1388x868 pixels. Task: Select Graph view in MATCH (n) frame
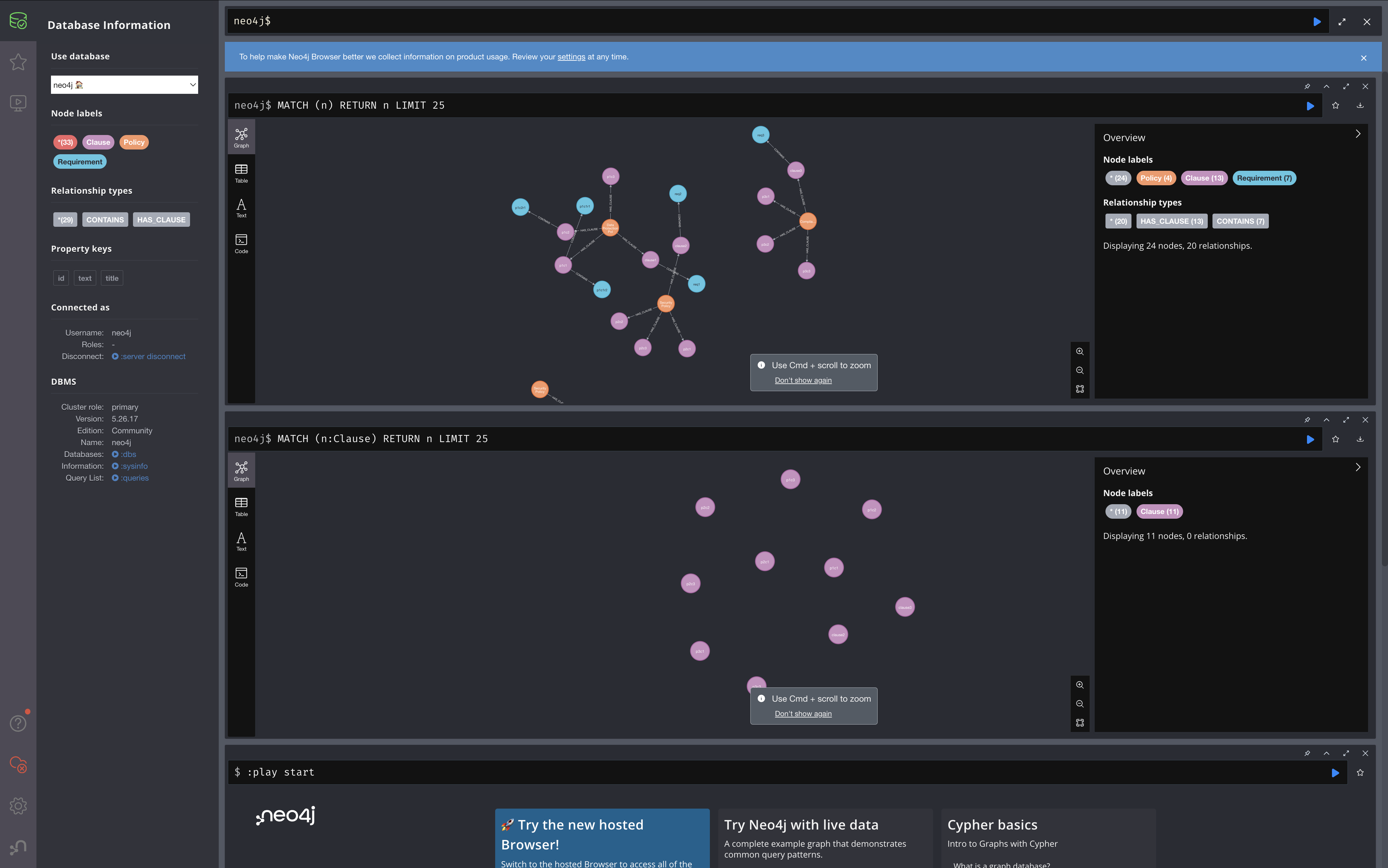click(x=241, y=138)
